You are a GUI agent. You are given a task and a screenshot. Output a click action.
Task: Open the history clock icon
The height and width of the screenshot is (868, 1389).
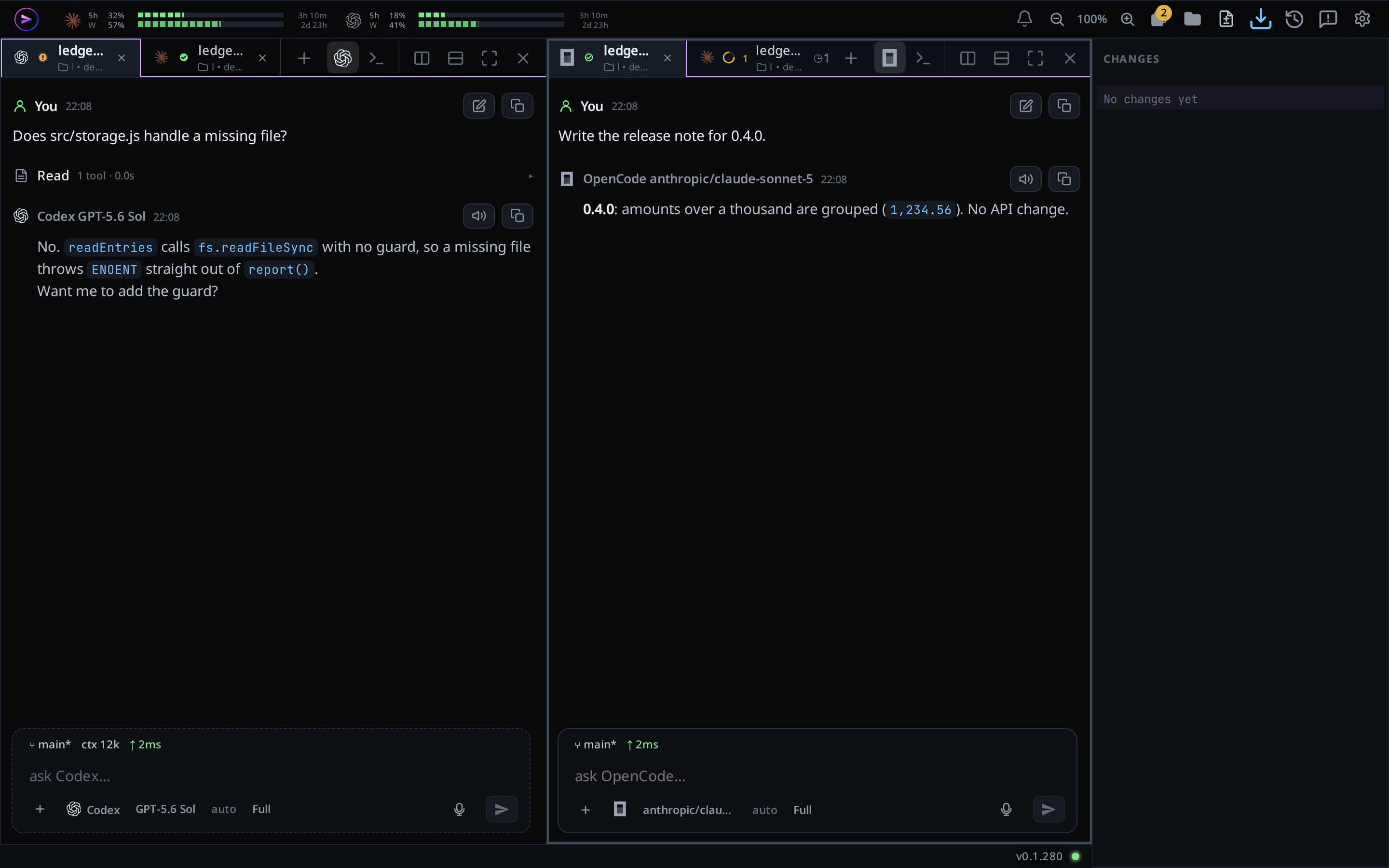tap(1294, 19)
